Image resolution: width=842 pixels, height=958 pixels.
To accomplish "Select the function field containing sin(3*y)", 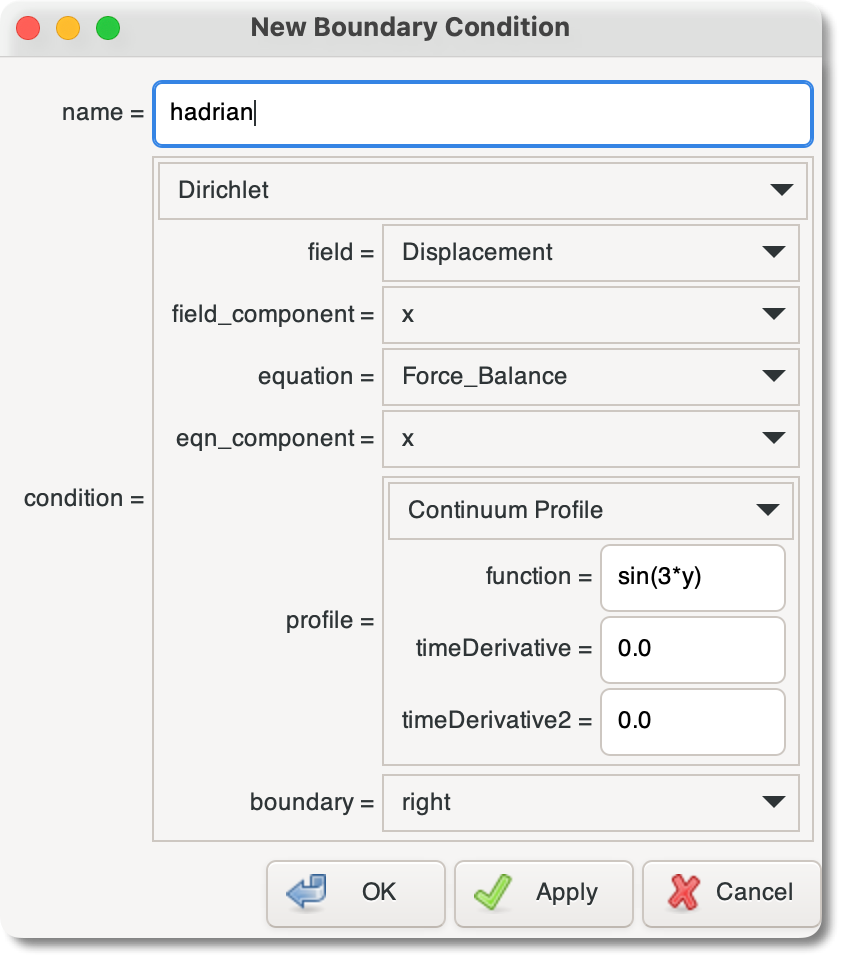I will [692, 578].
